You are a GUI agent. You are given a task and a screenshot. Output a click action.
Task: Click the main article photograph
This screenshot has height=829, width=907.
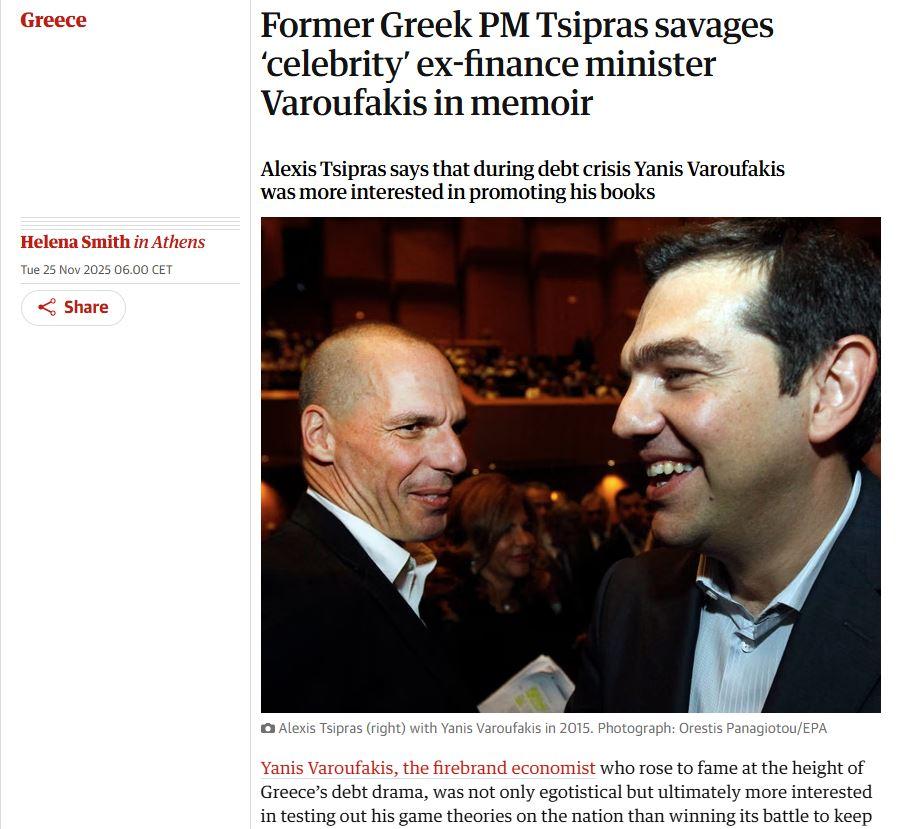[x=570, y=465]
